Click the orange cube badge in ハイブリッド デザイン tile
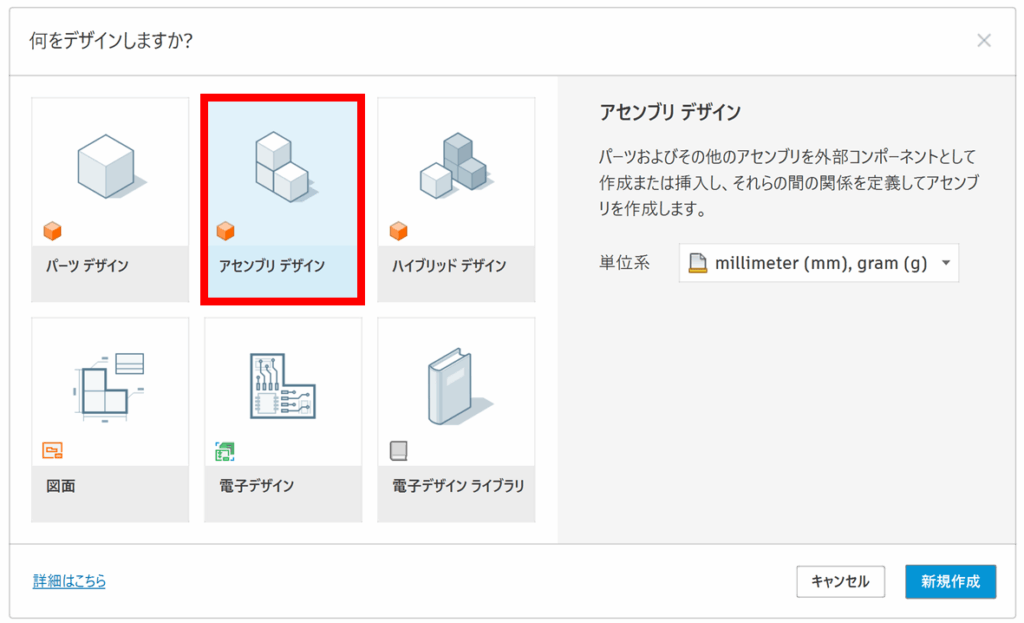 point(398,231)
